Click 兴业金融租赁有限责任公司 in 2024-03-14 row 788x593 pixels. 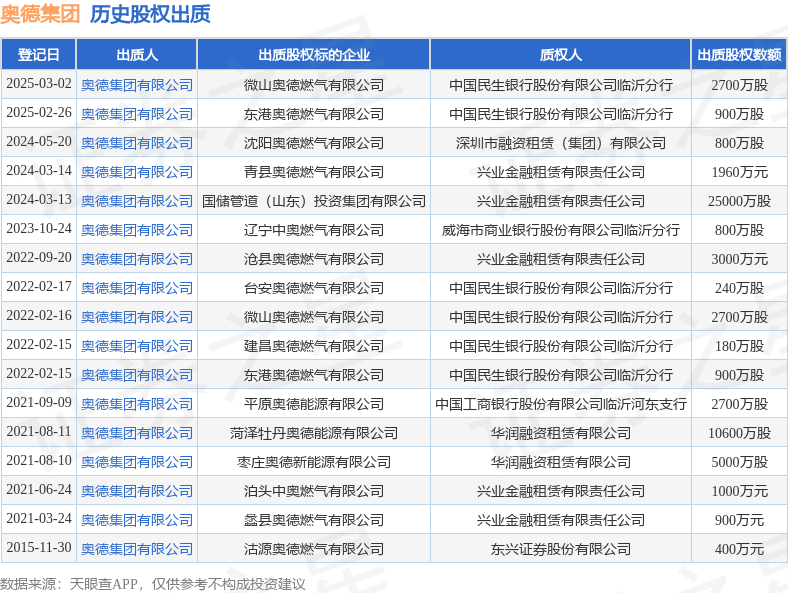pyautogui.click(x=561, y=172)
